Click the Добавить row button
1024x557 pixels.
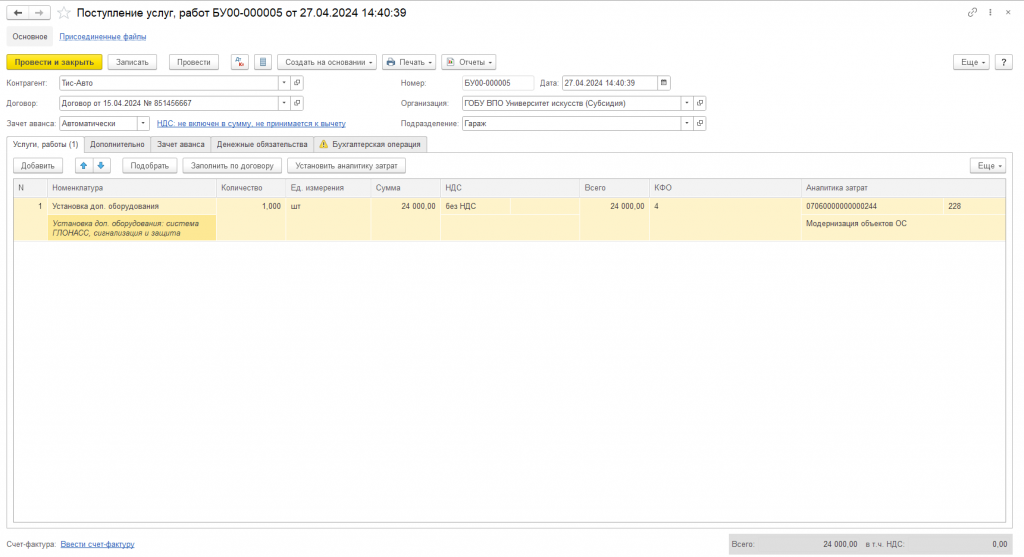tap(38, 166)
